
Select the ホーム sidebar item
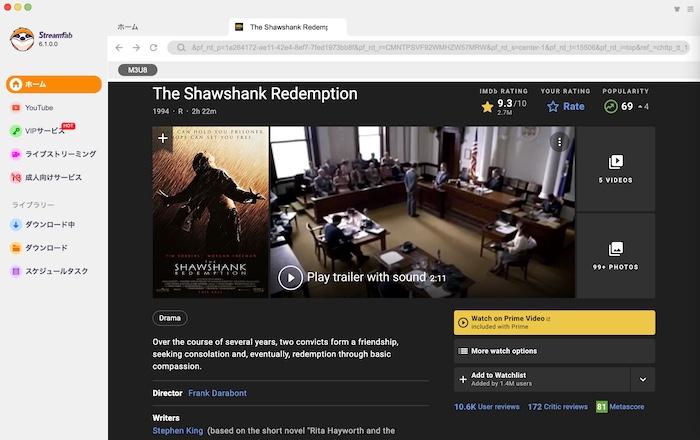[54, 84]
